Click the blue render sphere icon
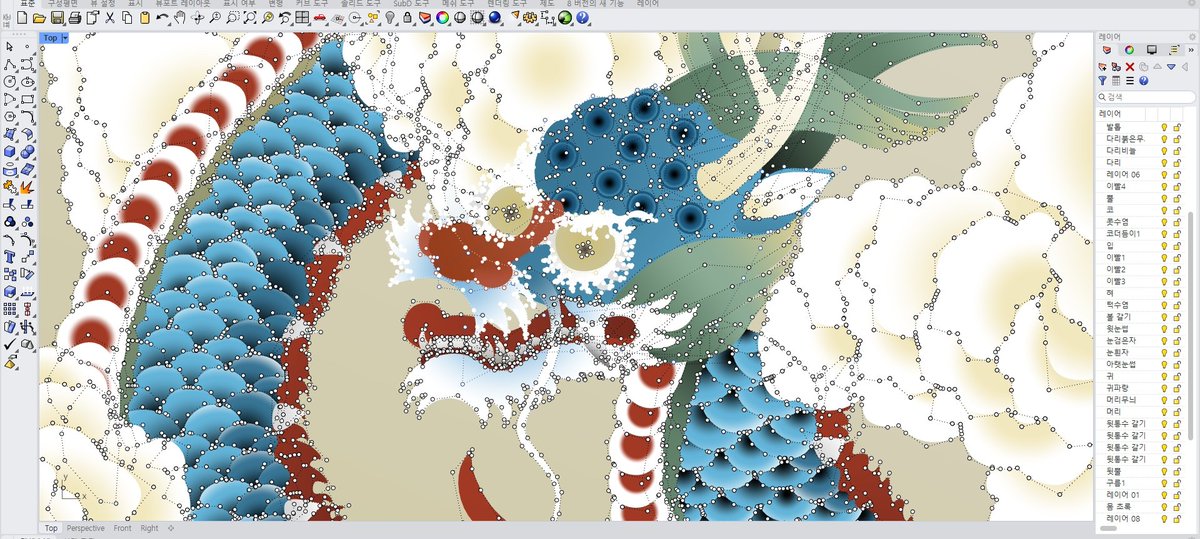Viewport: 1200px width, 539px height. tap(495, 18)
